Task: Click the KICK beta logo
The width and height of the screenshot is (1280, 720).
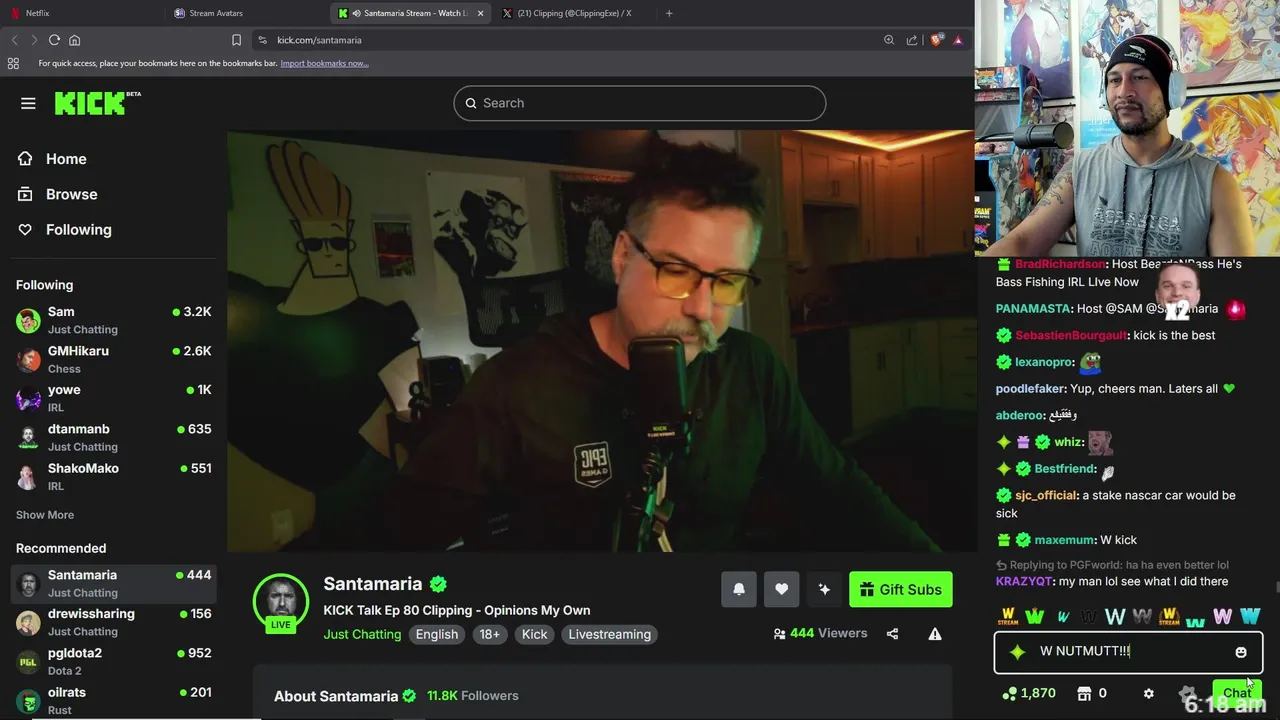Action: click(97, 103)
